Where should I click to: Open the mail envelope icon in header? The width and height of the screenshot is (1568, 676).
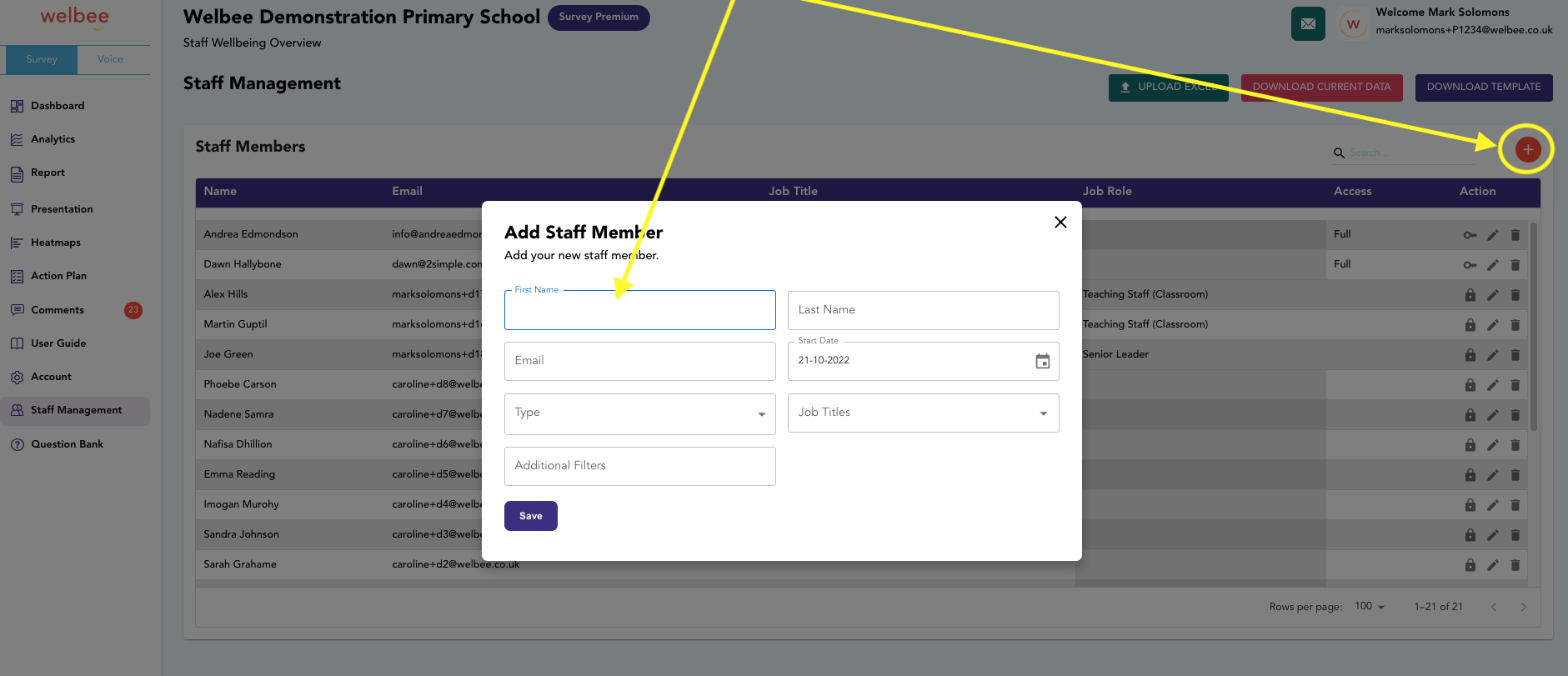1308,24
